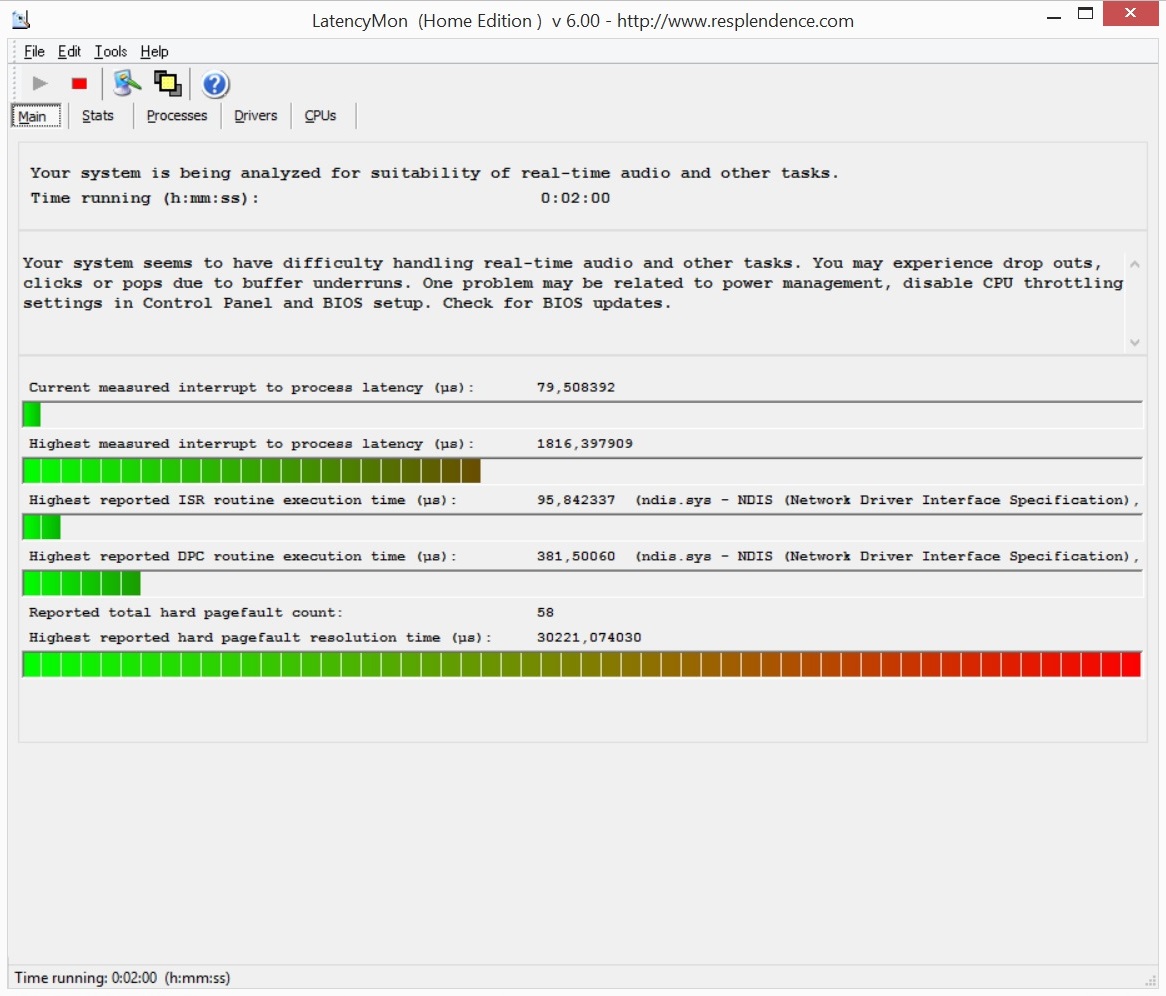Screen dimensions: 1166x996
Task: Click the ISR ndis.sys driver description
Action: pos(887,501)
